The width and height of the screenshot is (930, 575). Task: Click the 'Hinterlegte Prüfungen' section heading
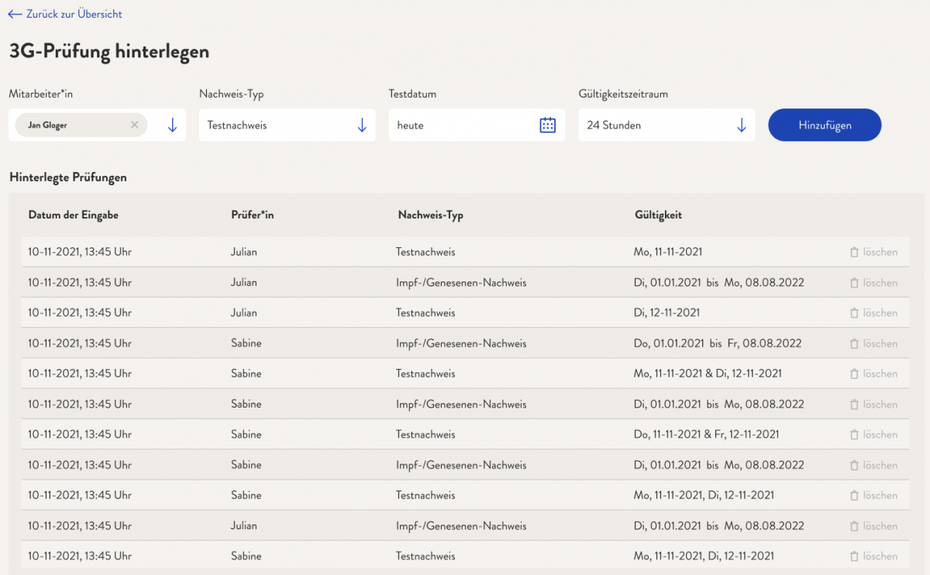[68, 177]
